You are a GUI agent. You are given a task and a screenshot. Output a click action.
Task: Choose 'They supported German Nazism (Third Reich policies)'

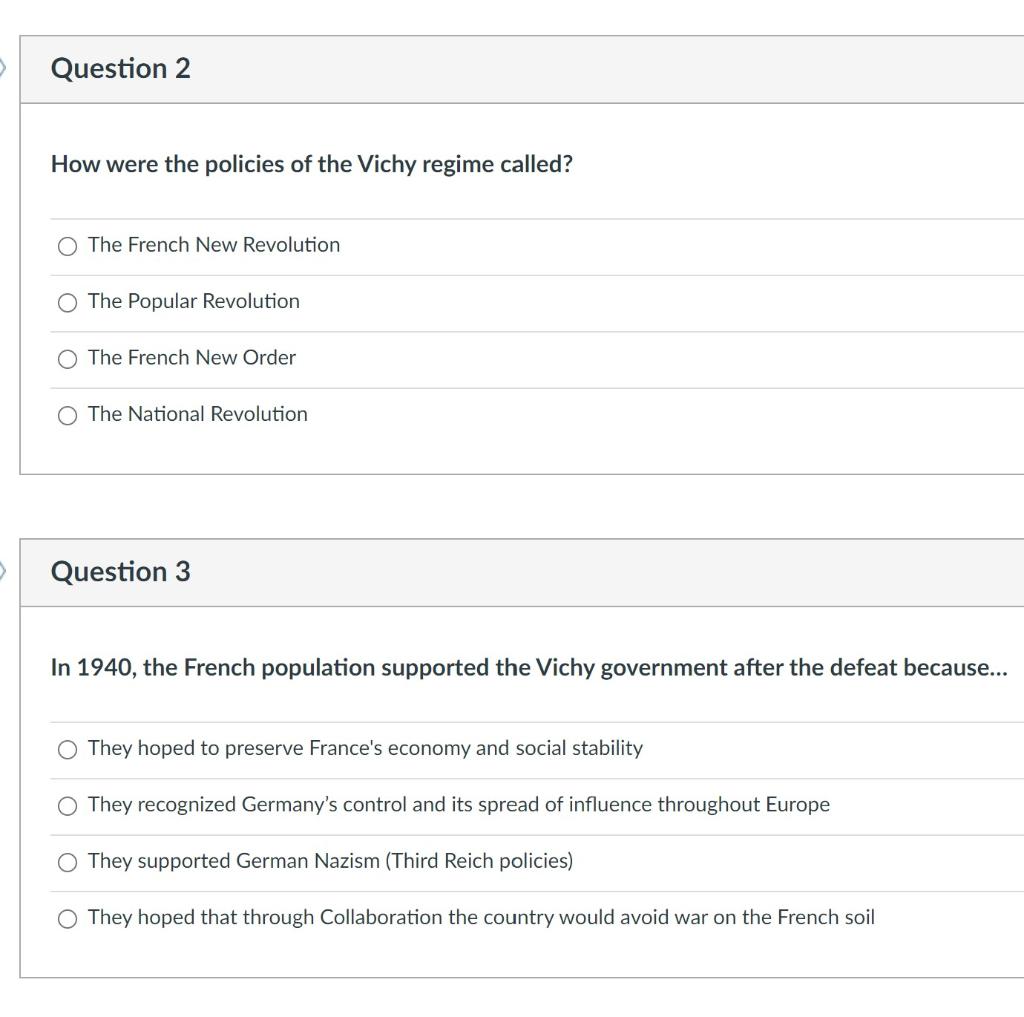tap(67, 861)
